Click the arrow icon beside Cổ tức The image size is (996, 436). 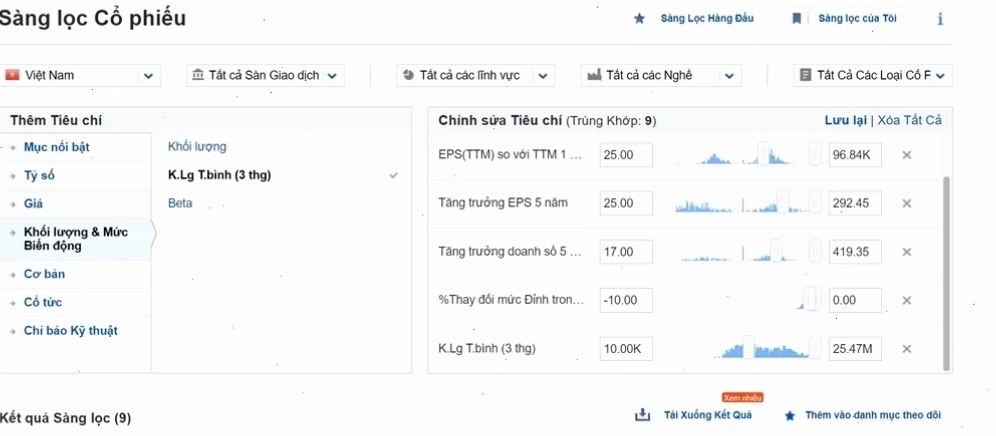point(13,303)
